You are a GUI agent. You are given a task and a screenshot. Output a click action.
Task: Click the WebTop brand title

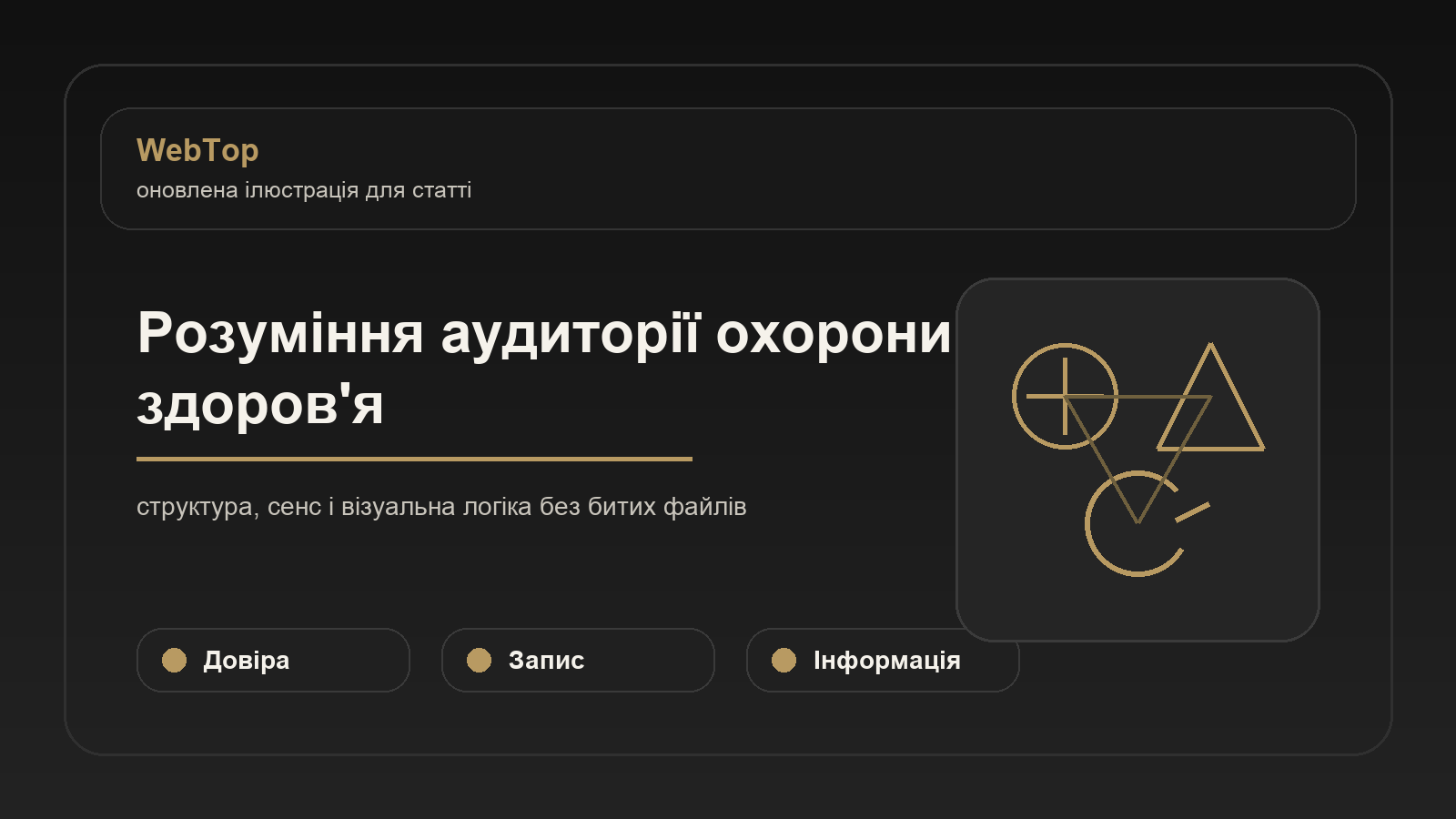coord(197,150)
